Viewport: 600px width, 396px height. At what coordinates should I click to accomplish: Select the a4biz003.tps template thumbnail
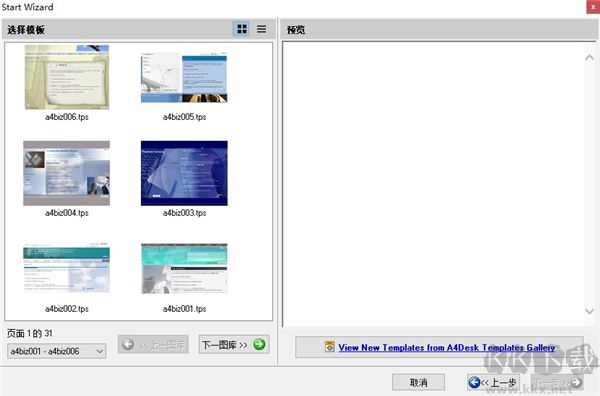(184, 173)
